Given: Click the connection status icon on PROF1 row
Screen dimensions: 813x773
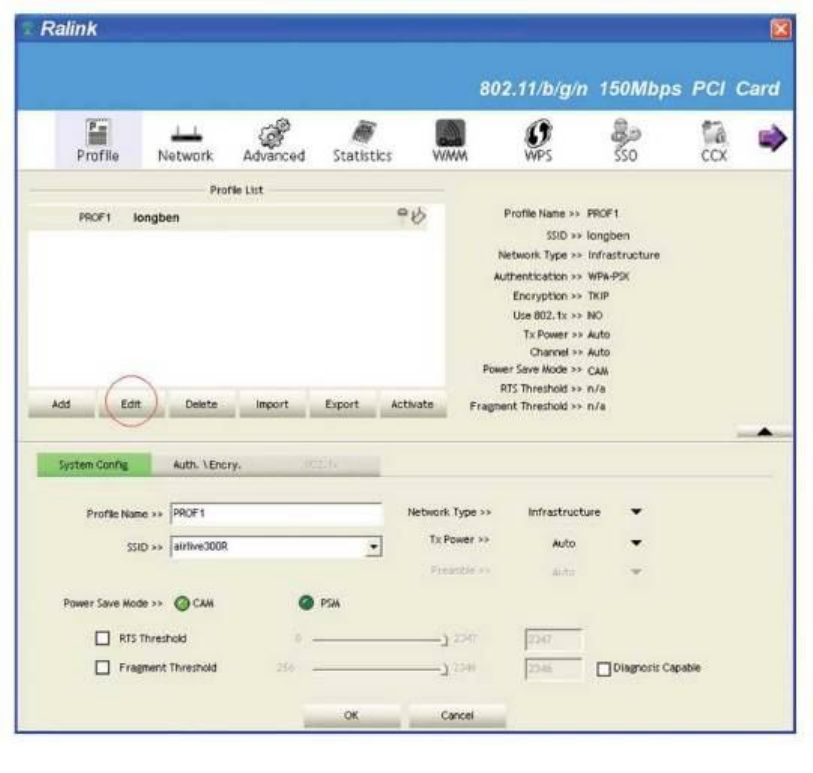Looking at the screenshot, I should (413, 215).
